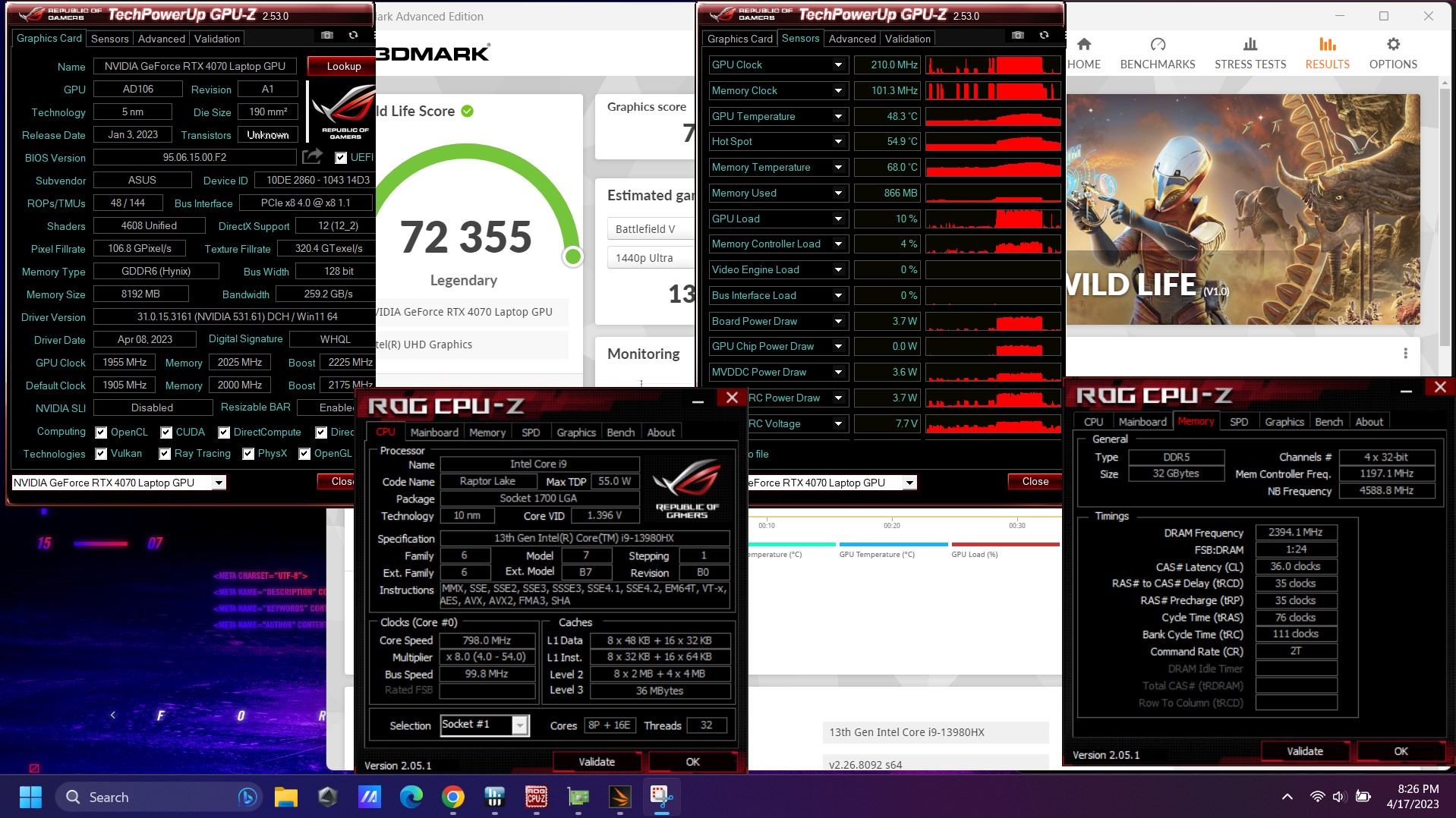The width and height of the screenshot is (1456, 818).
Task: Switch to Bench tab in front CPU-Z
Action: click(620, 433)
